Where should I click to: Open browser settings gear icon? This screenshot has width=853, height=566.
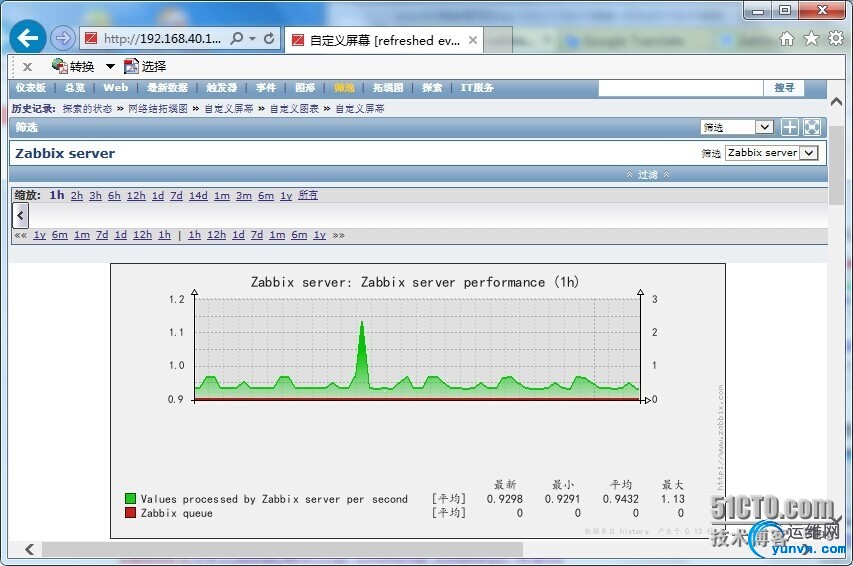point(836,38)
